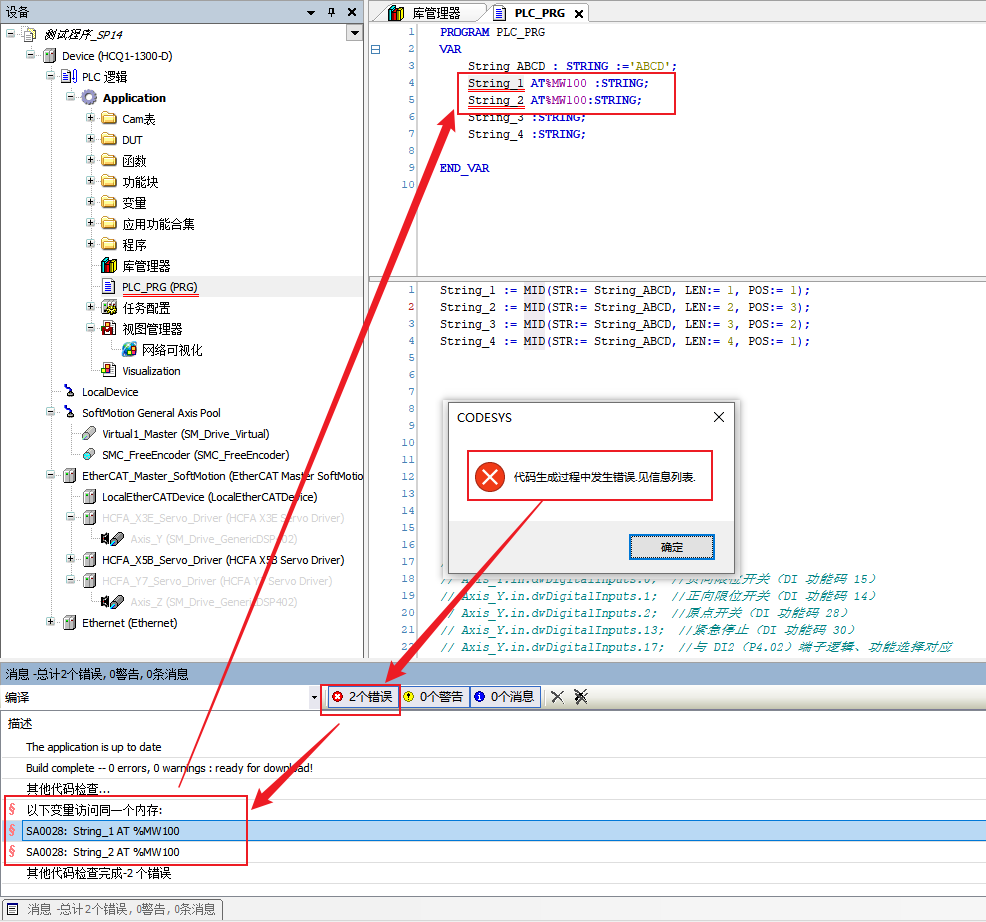Click the red error icon in the CODESYS dialog
The width and height of the screenshot is (986, 922).
489,477
